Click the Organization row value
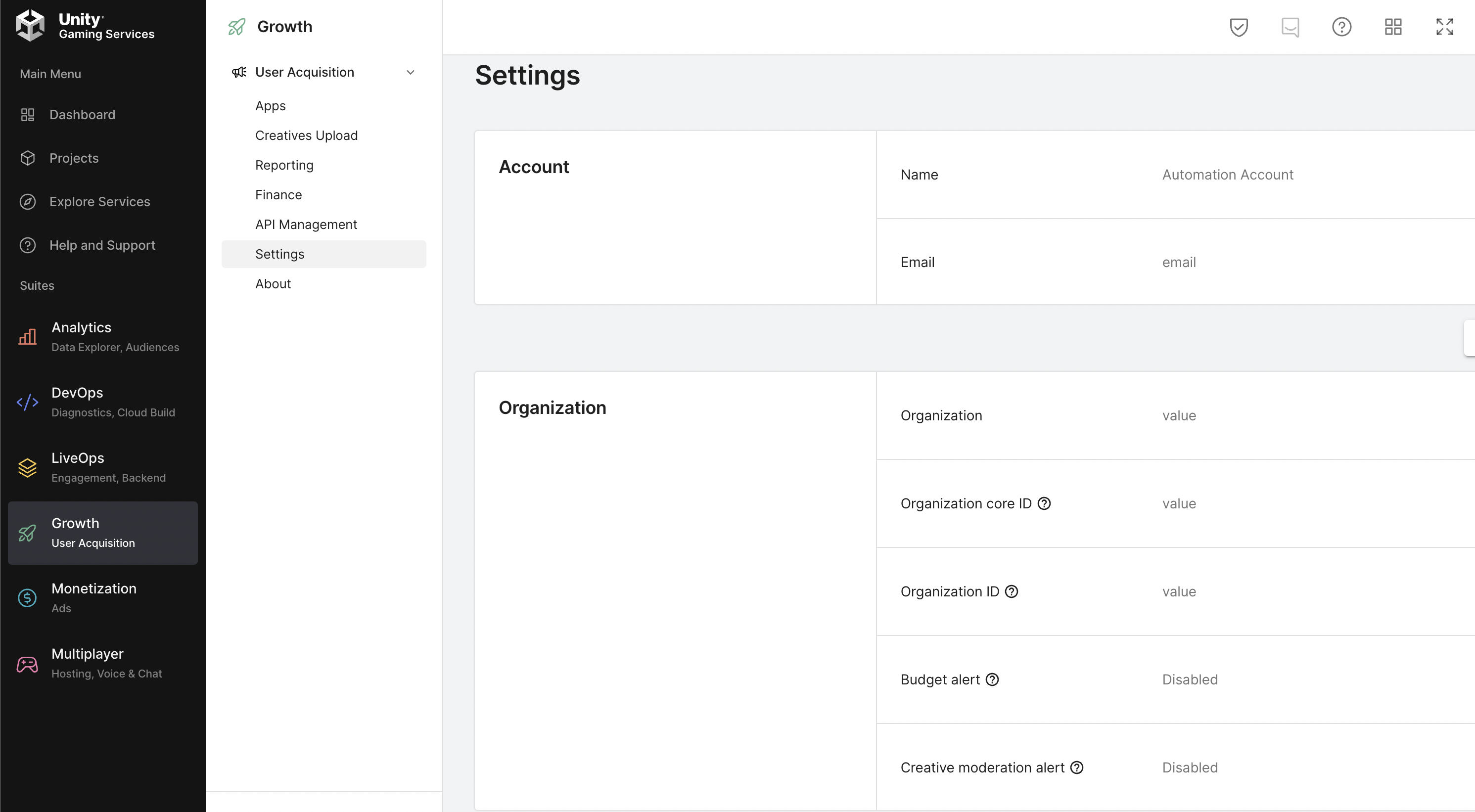The width and height of the screenshot is (1475, 812). (x=1179, y=416)
